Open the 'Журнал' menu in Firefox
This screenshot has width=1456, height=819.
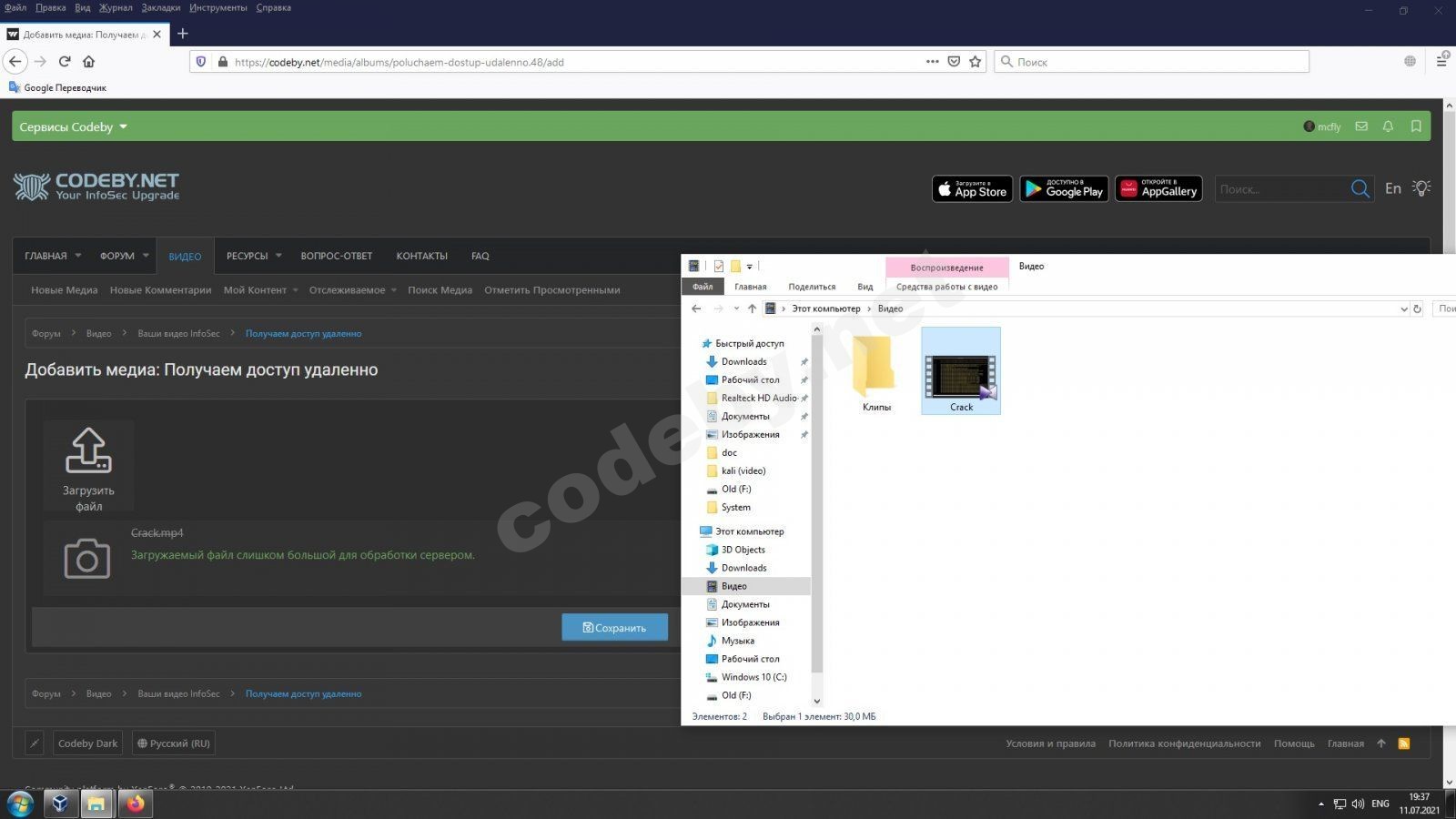[x=116, y=7]
